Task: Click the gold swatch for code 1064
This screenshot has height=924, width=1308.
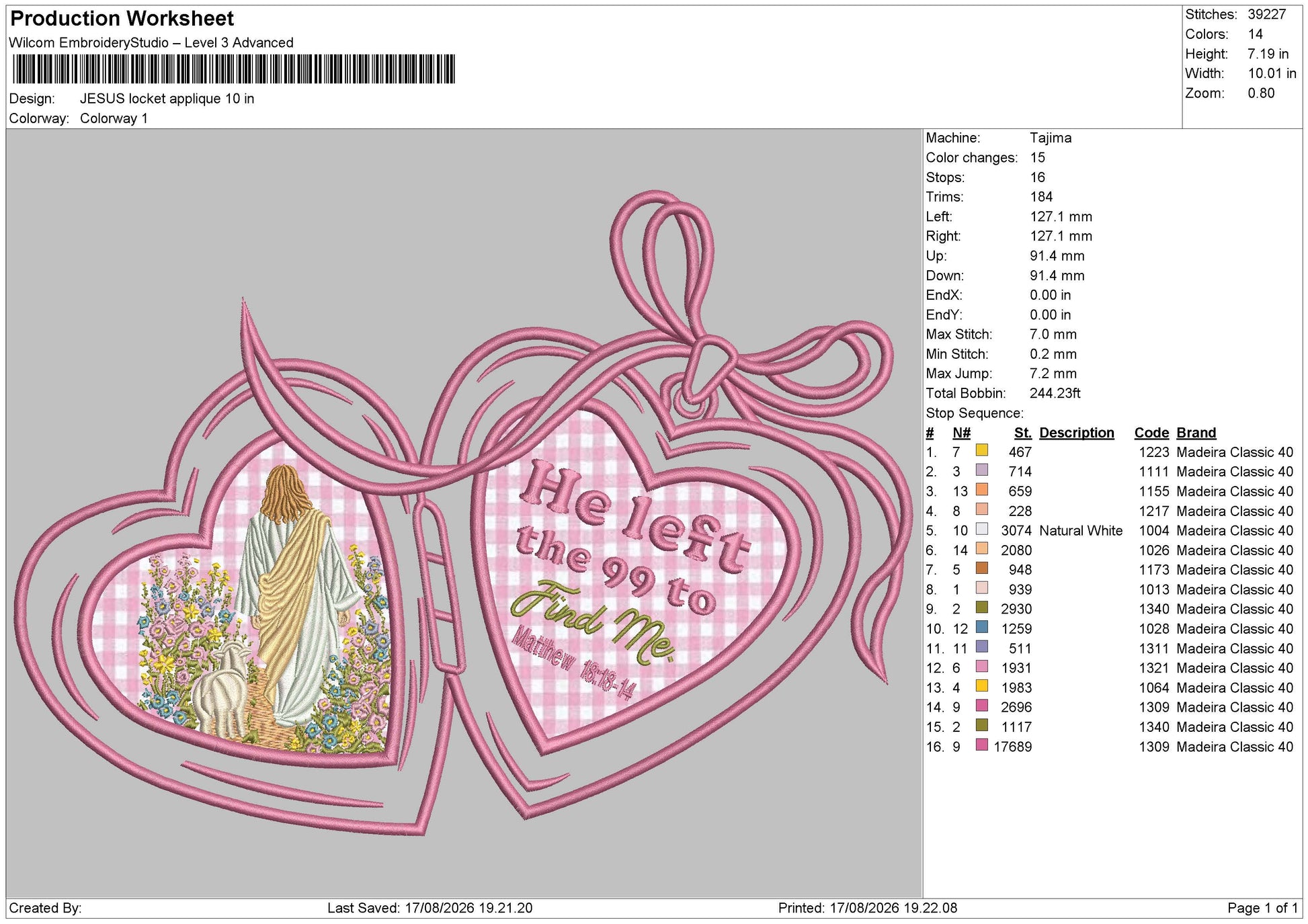Action: [x=982, y=686]
